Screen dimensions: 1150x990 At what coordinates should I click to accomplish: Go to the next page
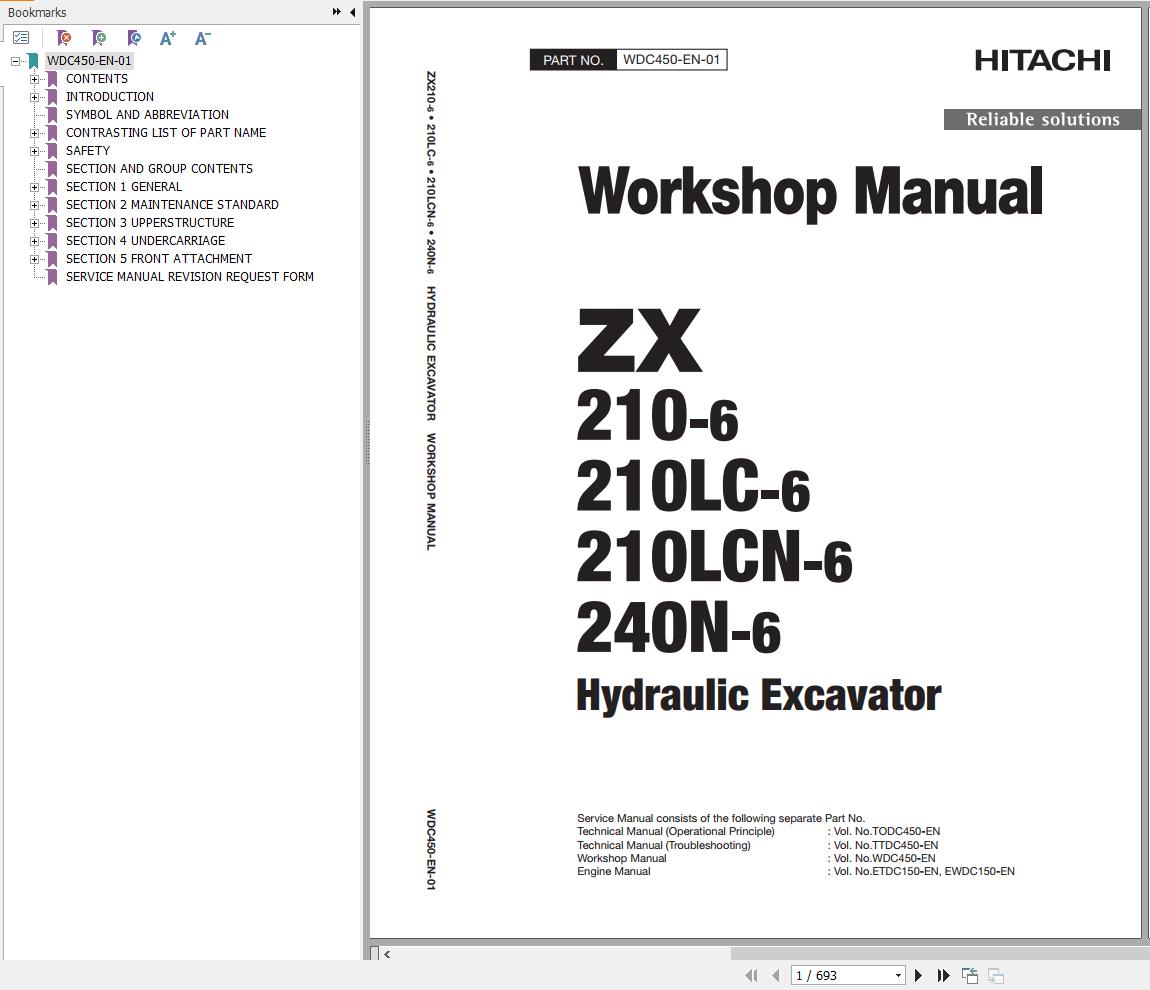click(918, 975)
